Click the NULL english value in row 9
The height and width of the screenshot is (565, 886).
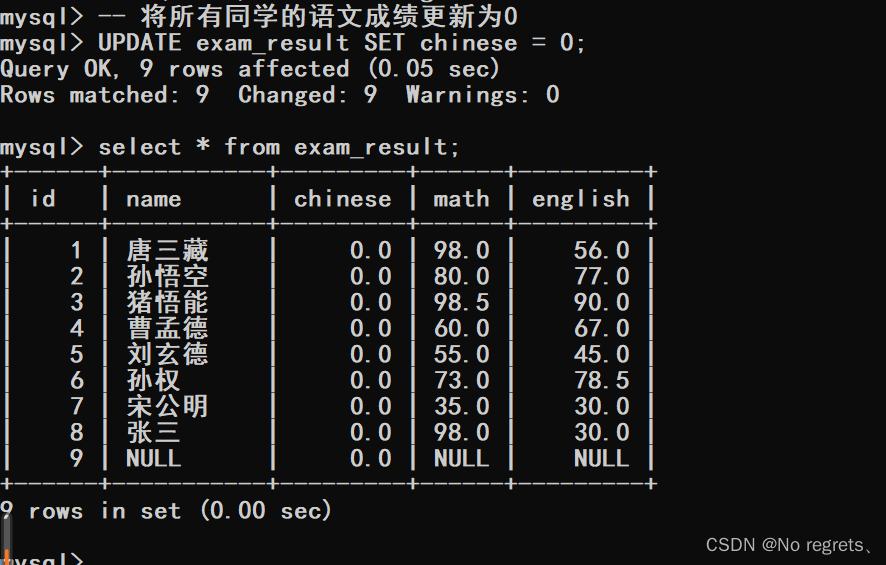coord(601,458)
